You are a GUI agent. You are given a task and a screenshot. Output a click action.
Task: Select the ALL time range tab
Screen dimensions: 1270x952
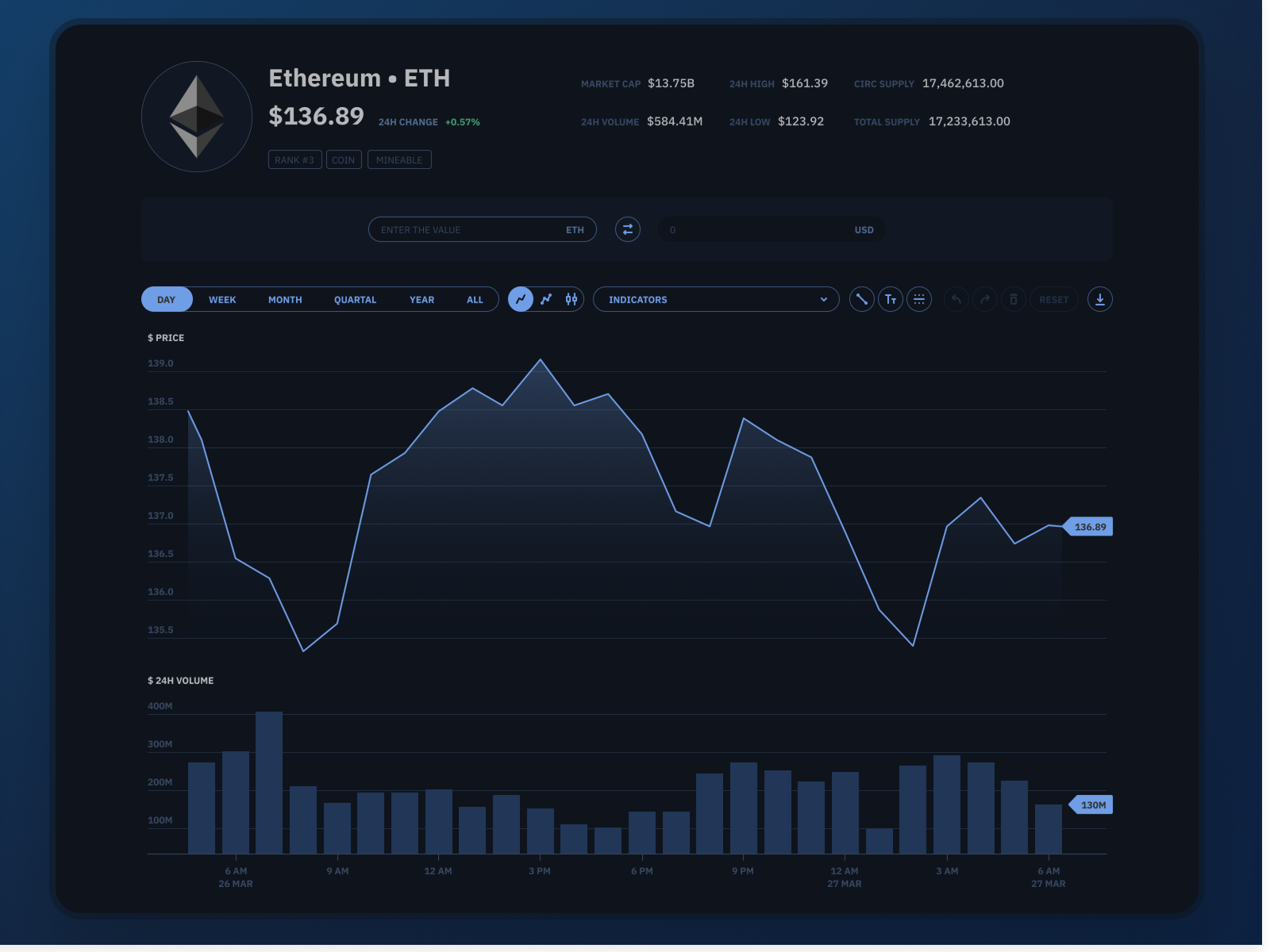pos(475,300)
